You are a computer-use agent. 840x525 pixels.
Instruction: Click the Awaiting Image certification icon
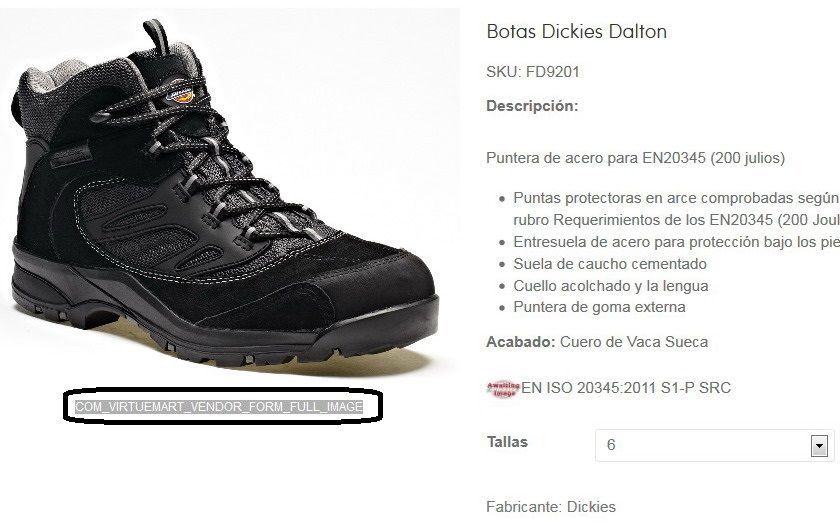point(503,388)
